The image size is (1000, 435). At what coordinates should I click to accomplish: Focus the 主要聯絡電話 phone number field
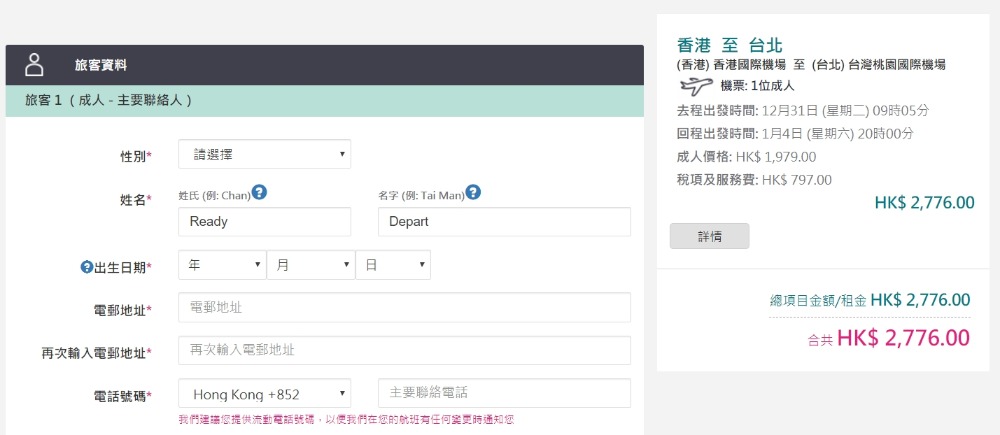coord(504,393)
